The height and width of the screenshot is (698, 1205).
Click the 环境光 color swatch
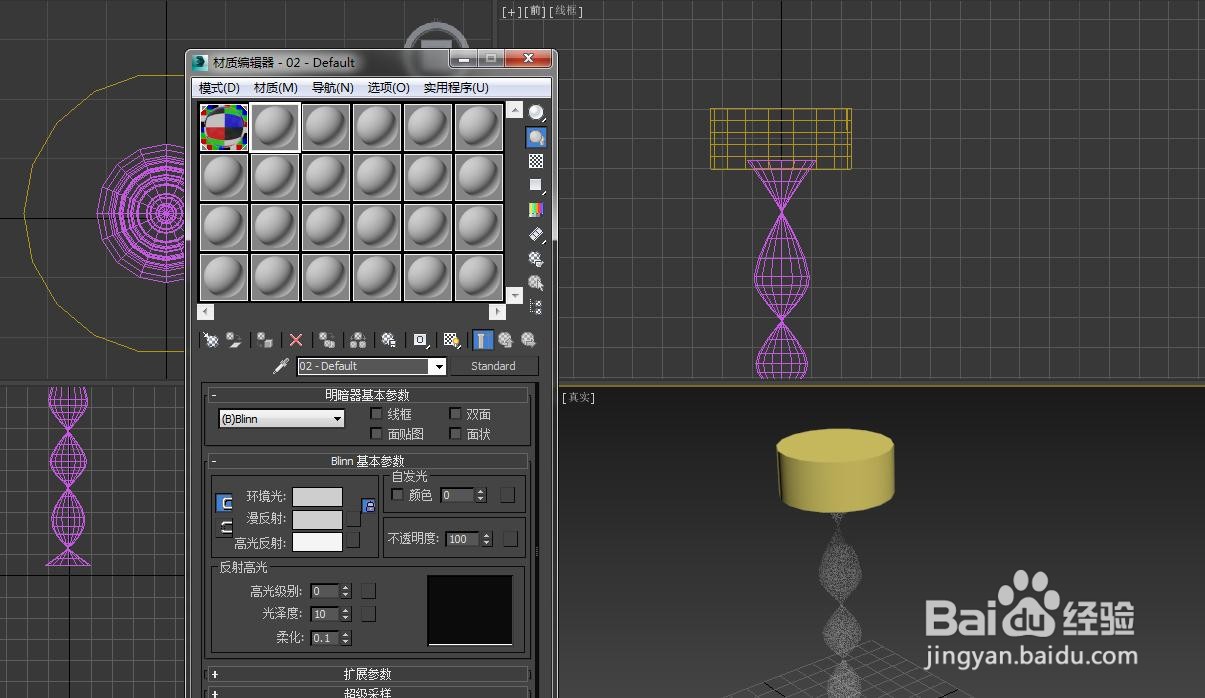pyautogui.click(x=317, y=496)
